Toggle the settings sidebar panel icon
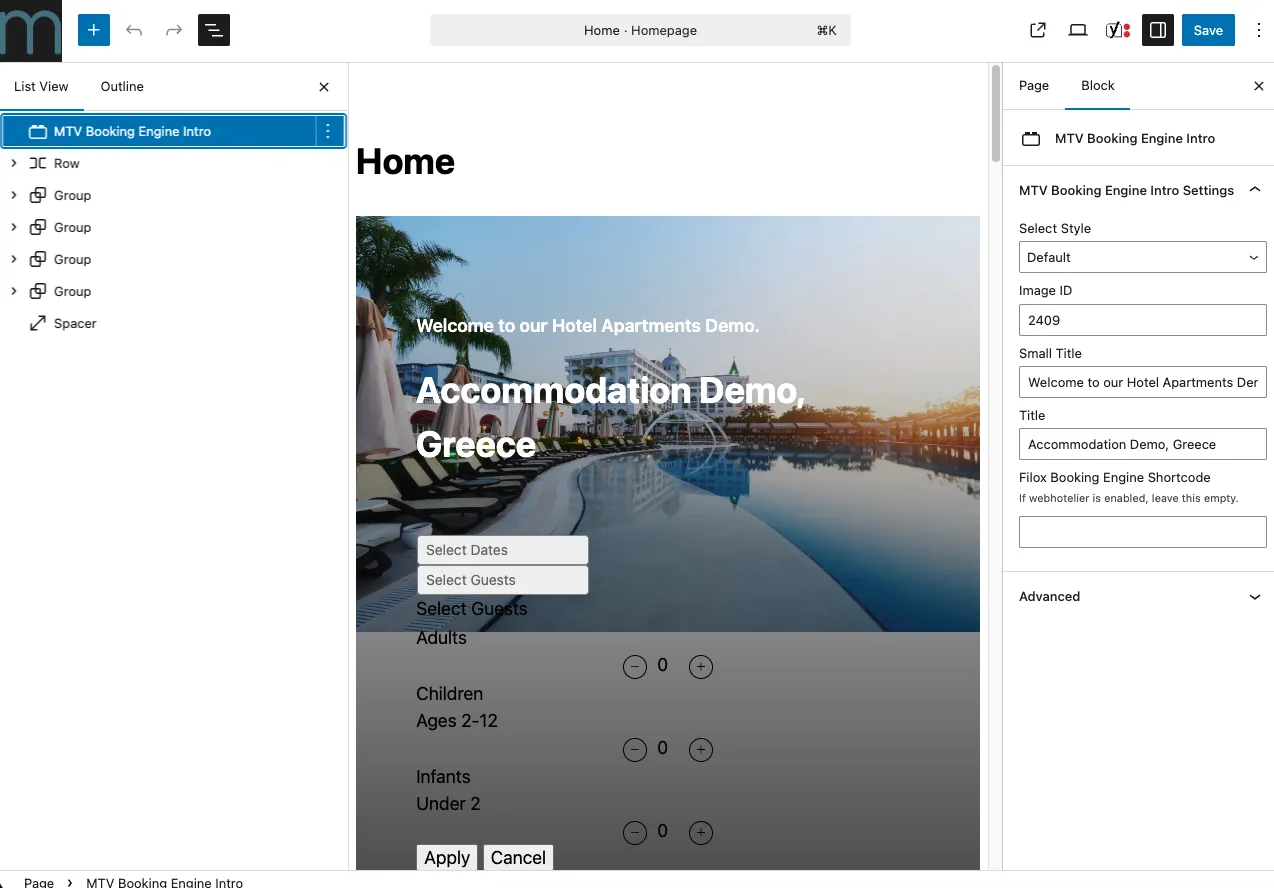 (1158, 30)
